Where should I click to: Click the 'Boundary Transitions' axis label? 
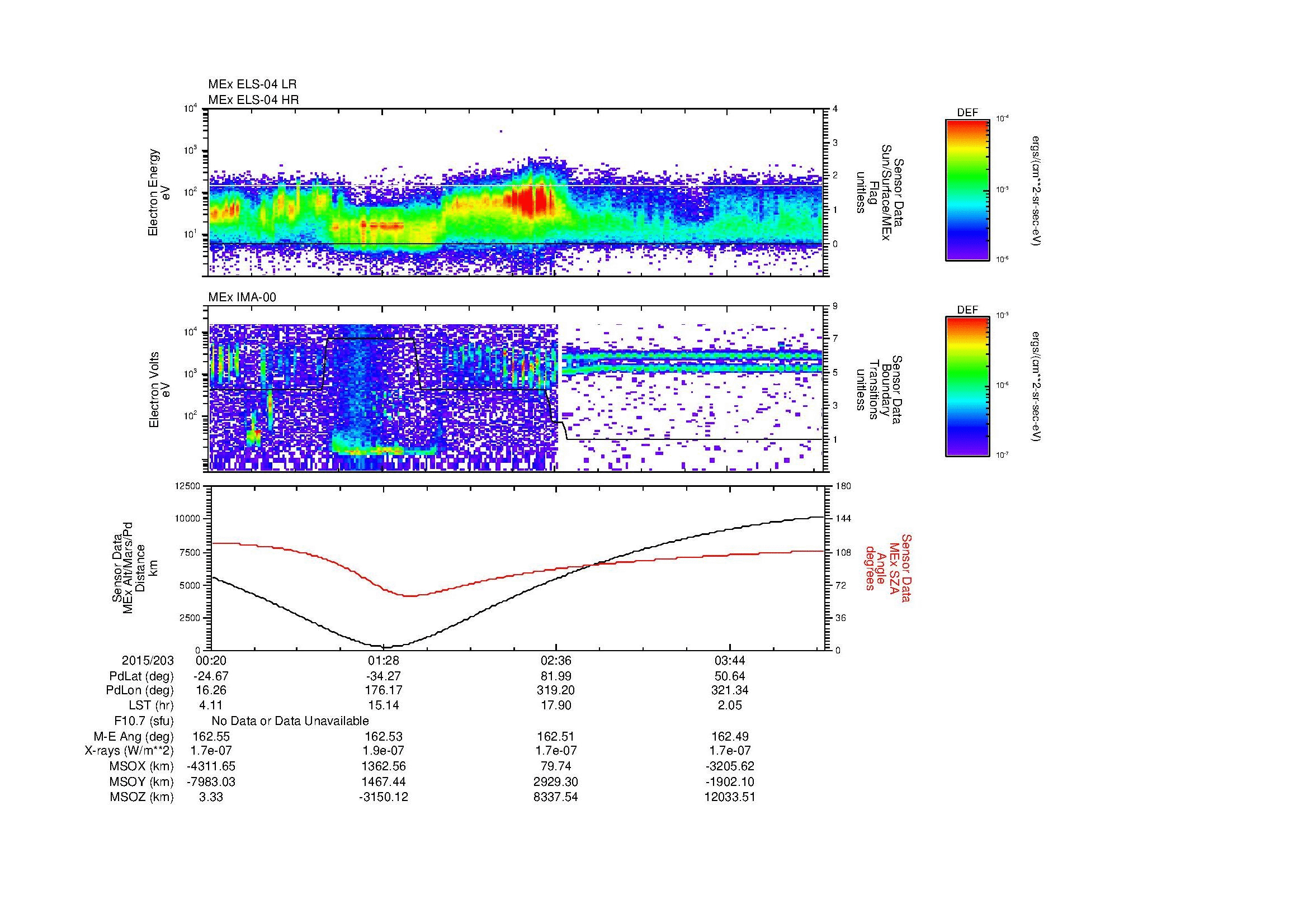879,390
